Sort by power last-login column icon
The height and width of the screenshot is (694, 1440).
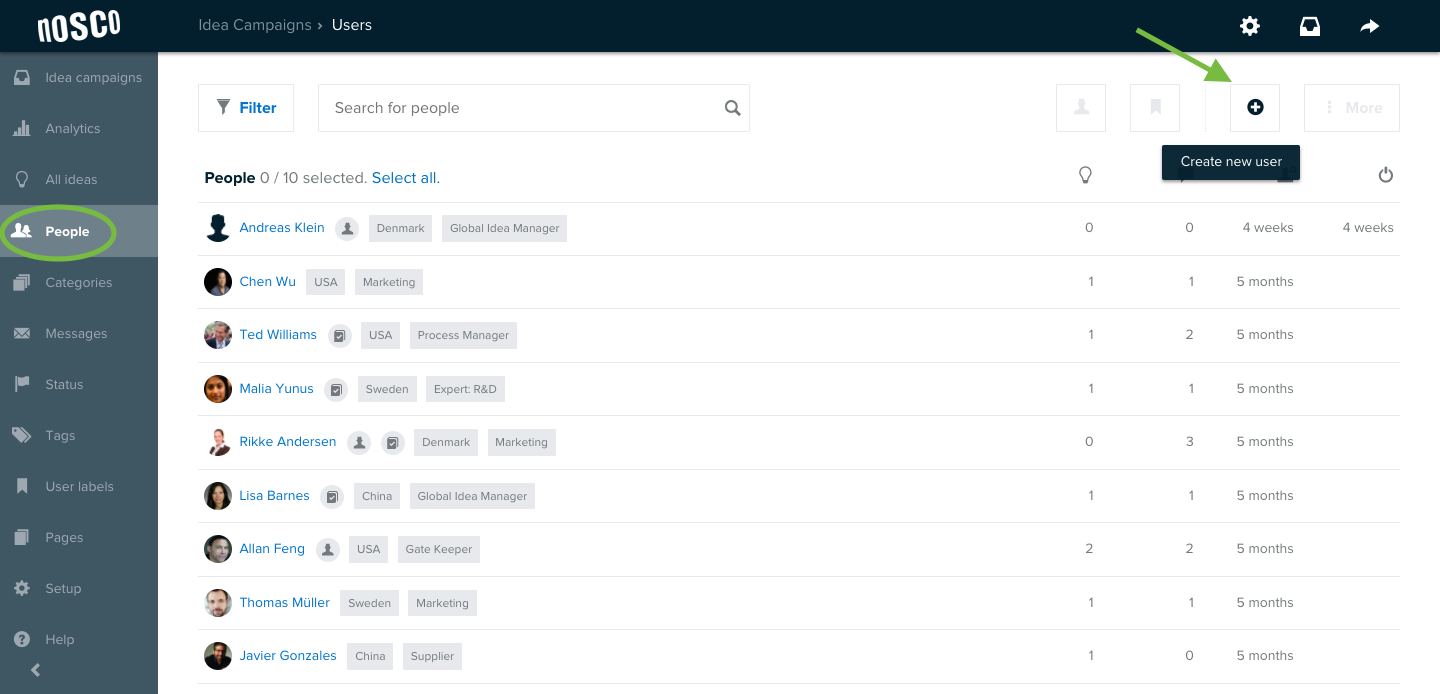click(1386, 175)
